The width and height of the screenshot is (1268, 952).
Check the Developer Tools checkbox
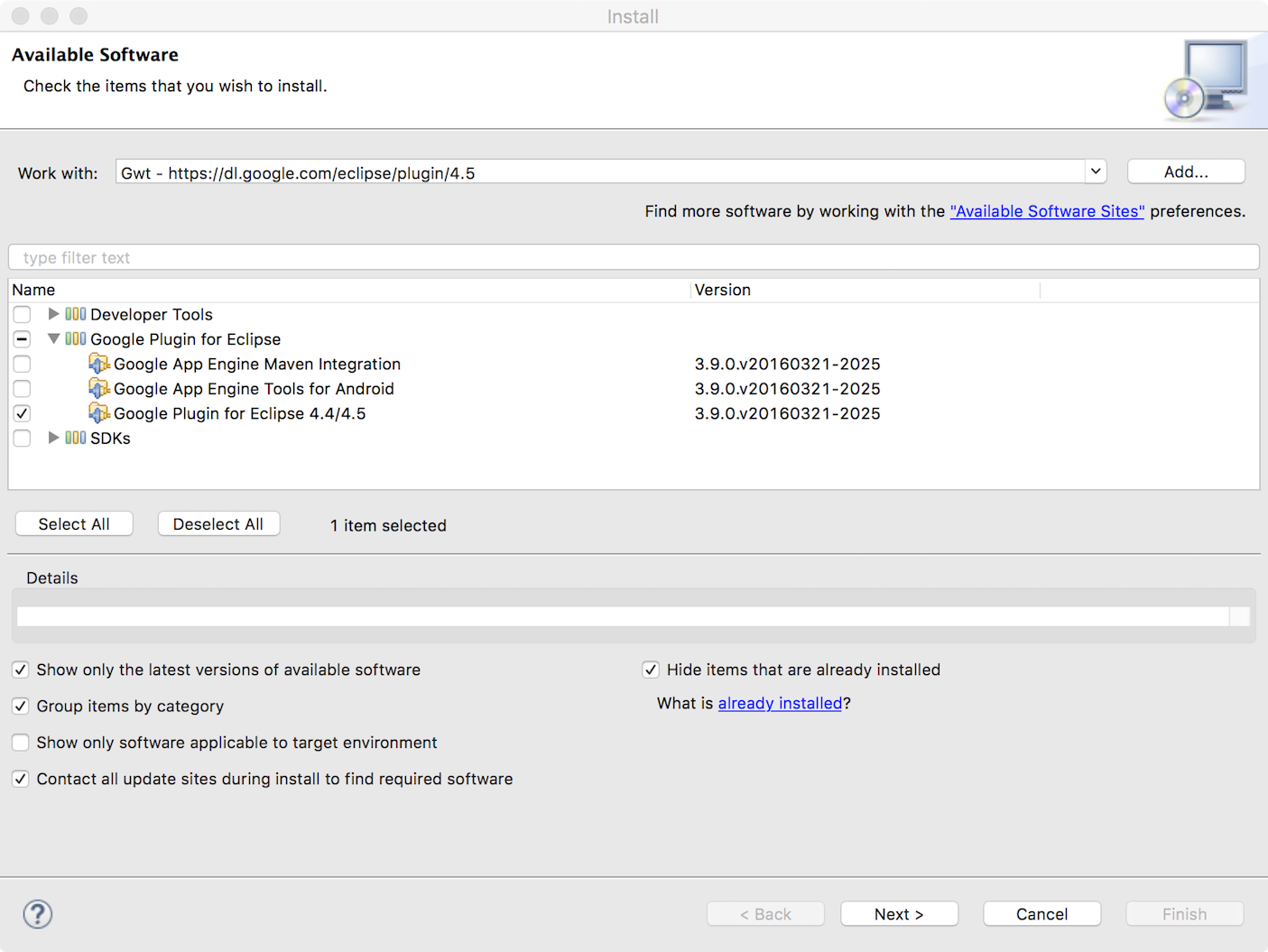coord(22,314)
